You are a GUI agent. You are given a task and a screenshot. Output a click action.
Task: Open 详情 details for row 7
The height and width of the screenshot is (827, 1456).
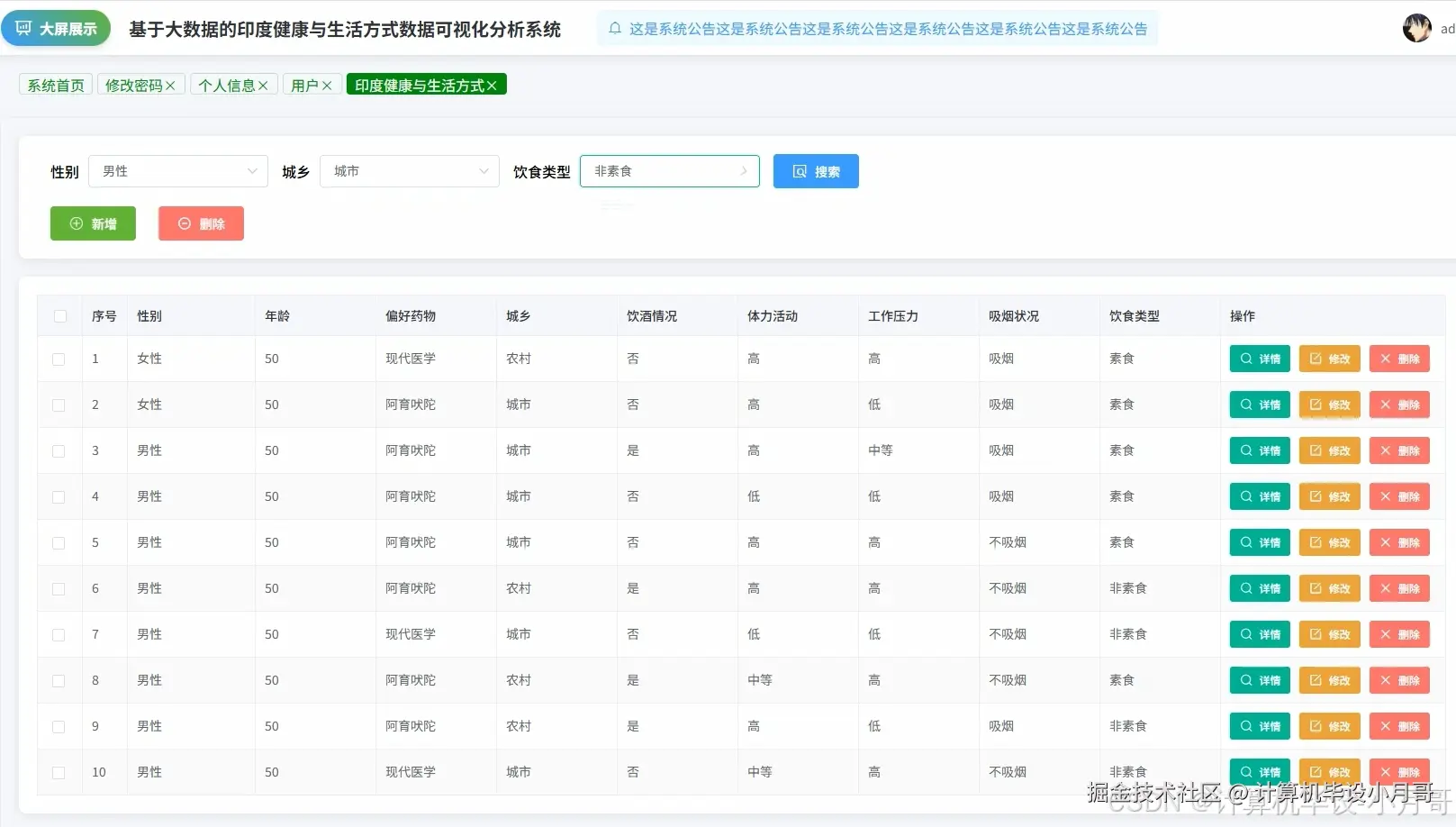coord(1260,634)
